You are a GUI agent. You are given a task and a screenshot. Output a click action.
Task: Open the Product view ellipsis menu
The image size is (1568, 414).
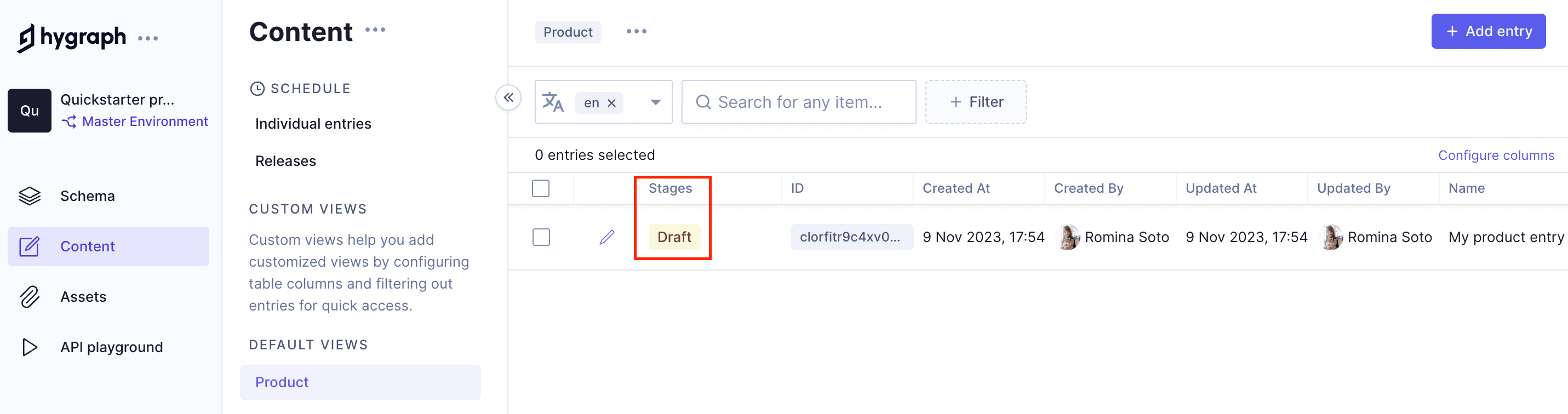(x=636, y=32)
